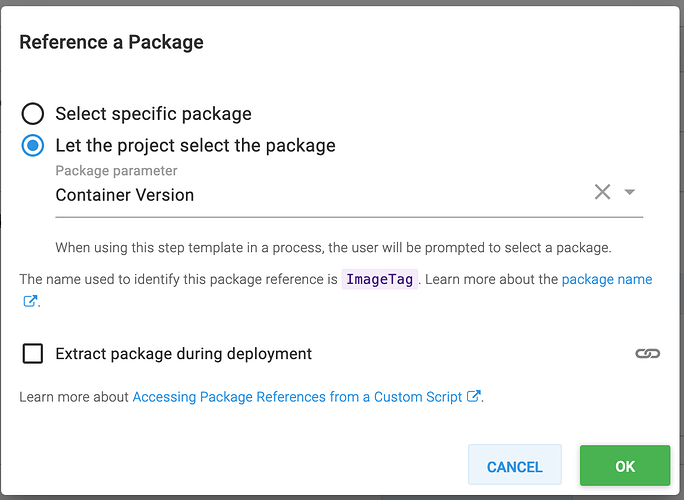Click external icon beside Custom Script link
Image resolution: width=684 pixels, height=500 pixels.
473,396
